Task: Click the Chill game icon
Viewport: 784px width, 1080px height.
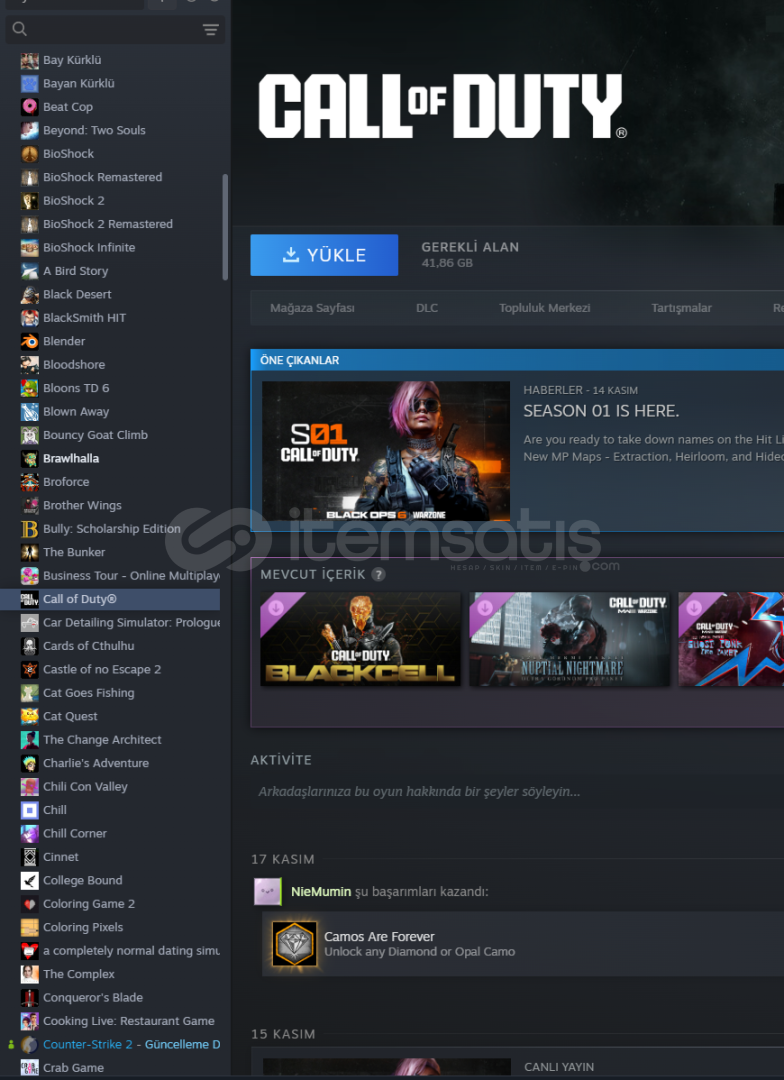Action: point(30,809)
